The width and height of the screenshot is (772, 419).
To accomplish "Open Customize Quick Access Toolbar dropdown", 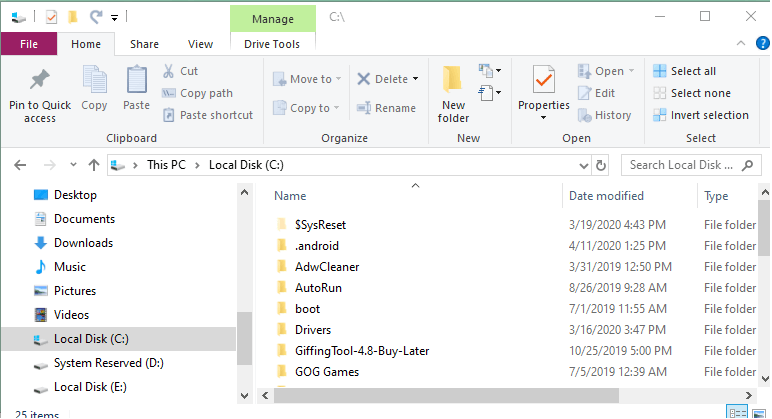I will click(114, 18).
